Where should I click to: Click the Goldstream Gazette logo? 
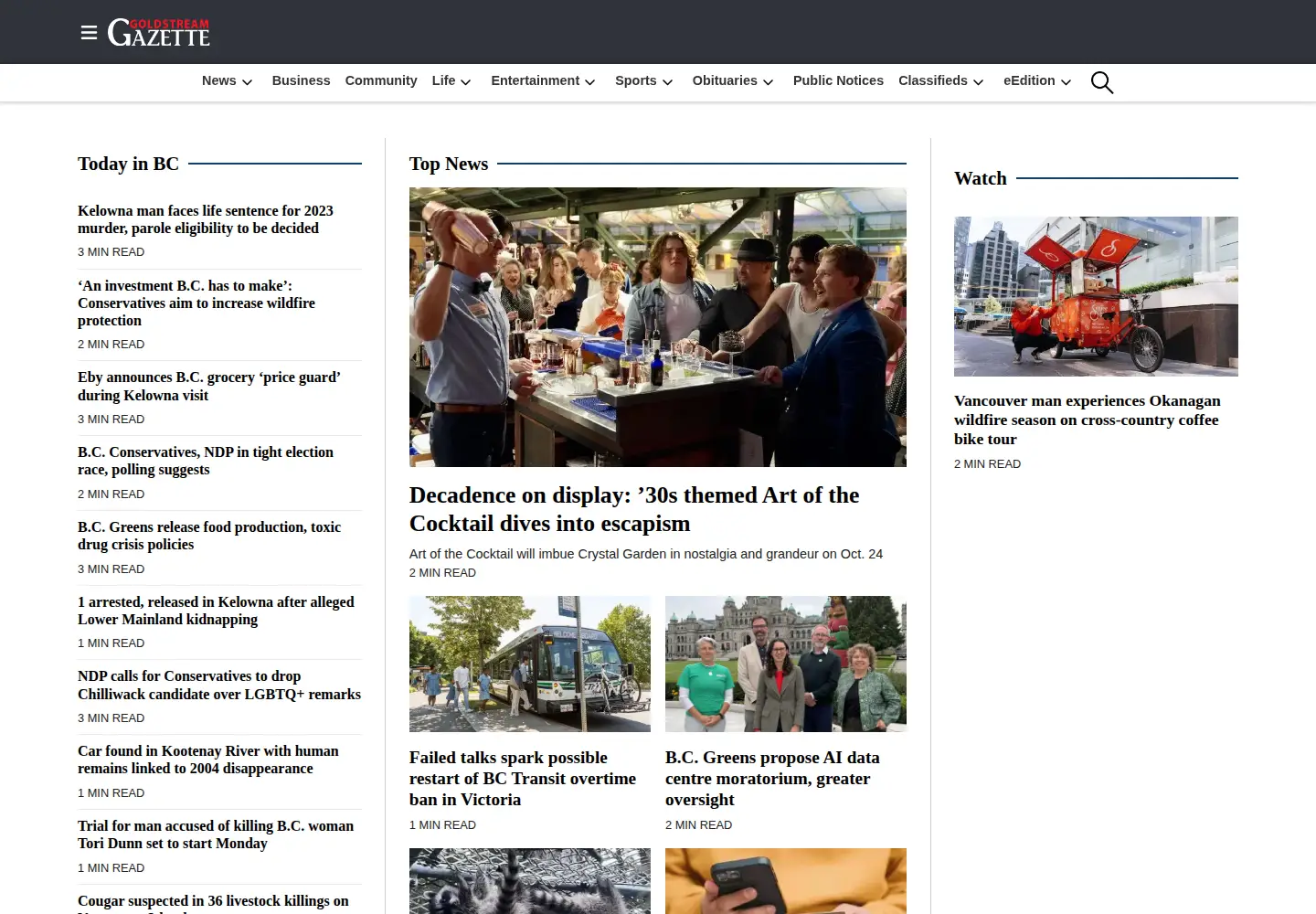159,32
